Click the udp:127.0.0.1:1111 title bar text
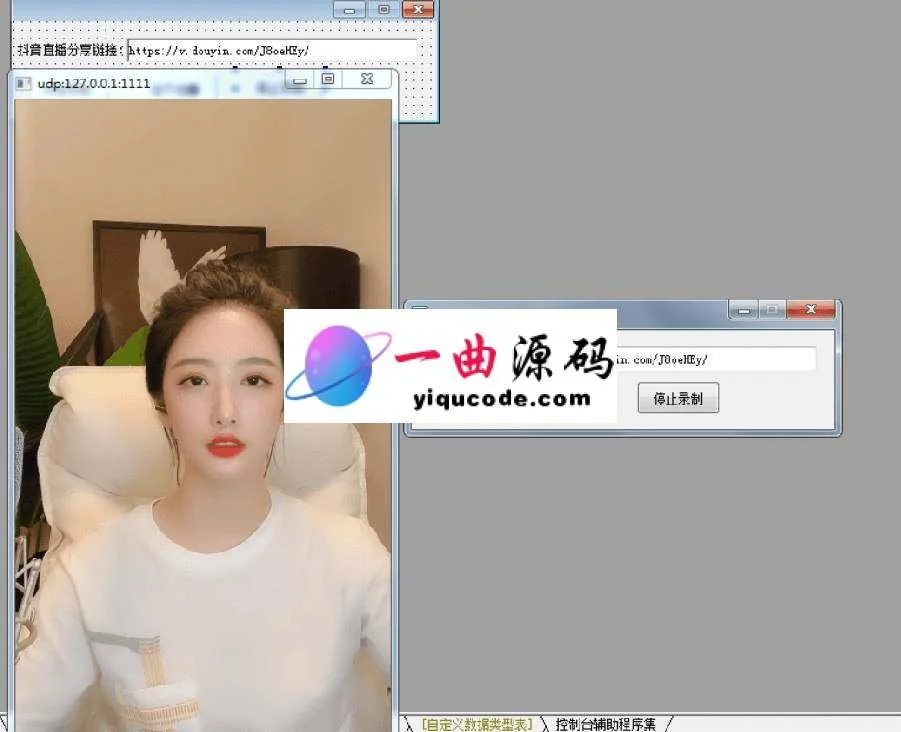Image resolution: width=901 pixels, height=732 pixels. 94,83
